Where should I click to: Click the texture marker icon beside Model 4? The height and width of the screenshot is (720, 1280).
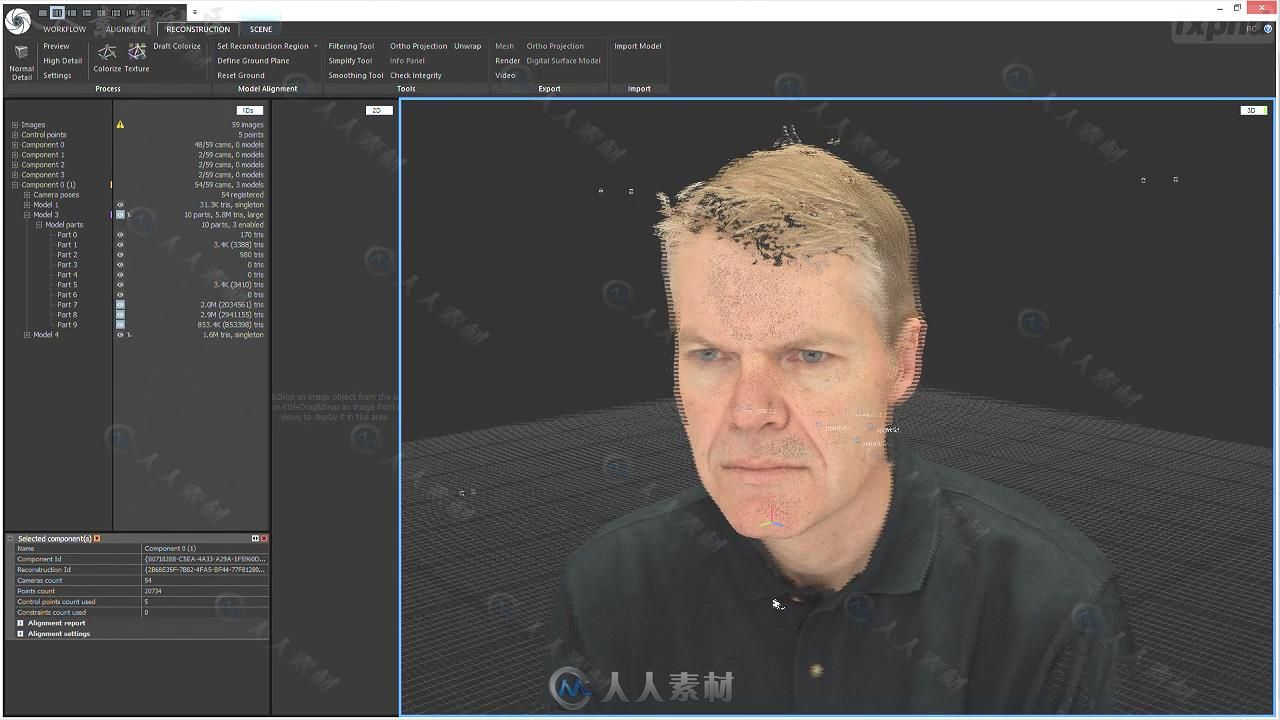129,335
